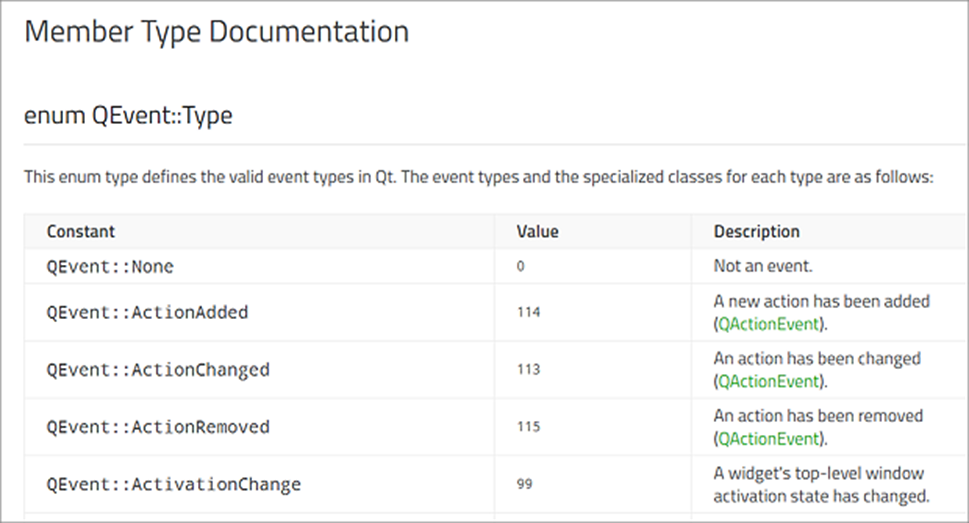969x523 pixels.
Task: Click the QEvent::ActionAdded constant name
Action: [x=147, y=312]
